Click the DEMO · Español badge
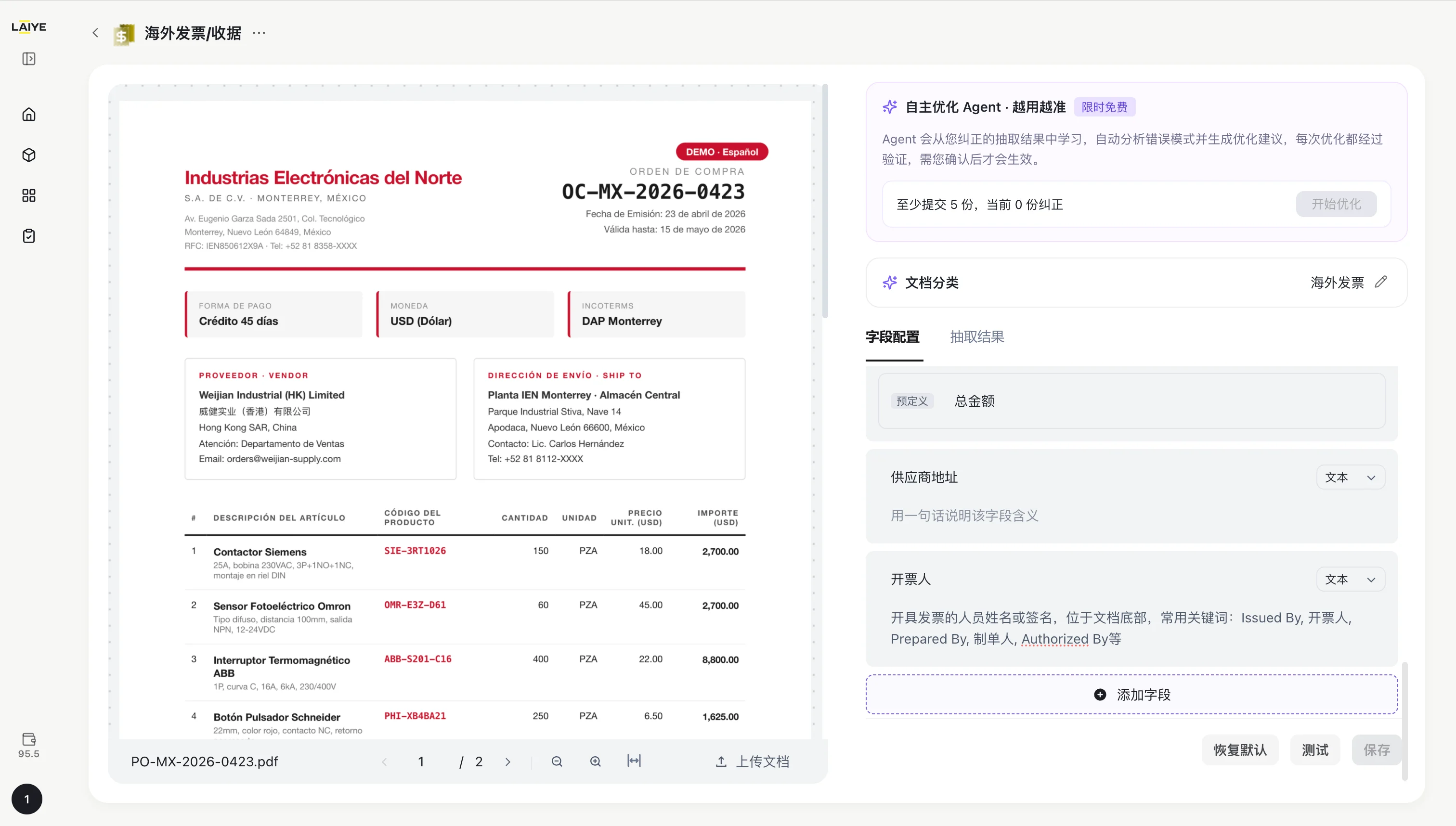Viewport: 1456px width, 826px height. (x=722, y=152)
